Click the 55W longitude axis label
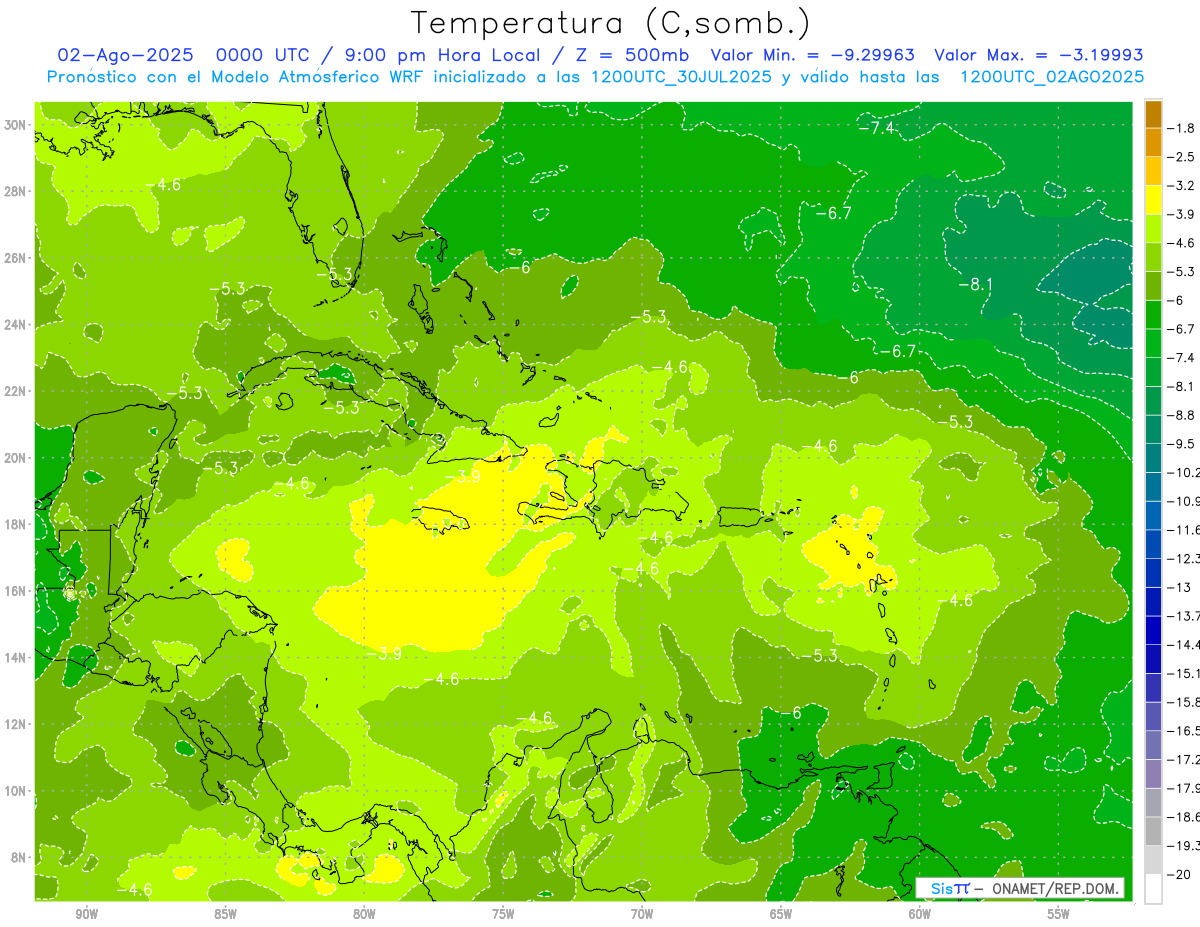This screenshot has height=927, width=1200. [x=1059, y=914]
